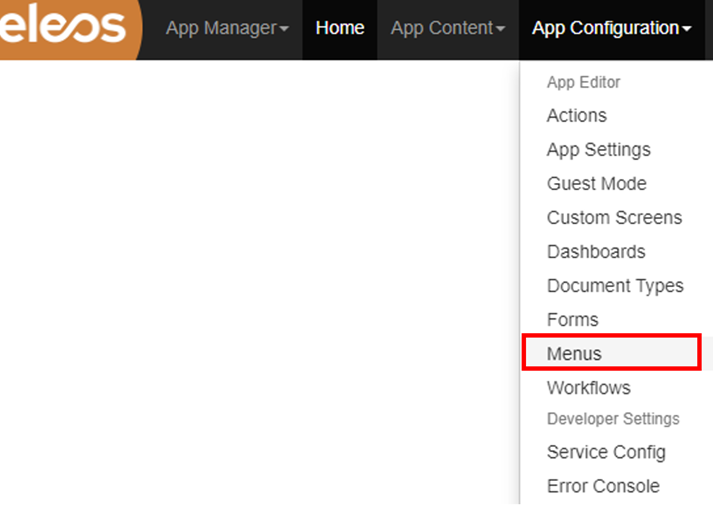Viewport: 713px width, 526px height.
Task: Collapse the App Configuration dropdown
Action: click(612, 28)
